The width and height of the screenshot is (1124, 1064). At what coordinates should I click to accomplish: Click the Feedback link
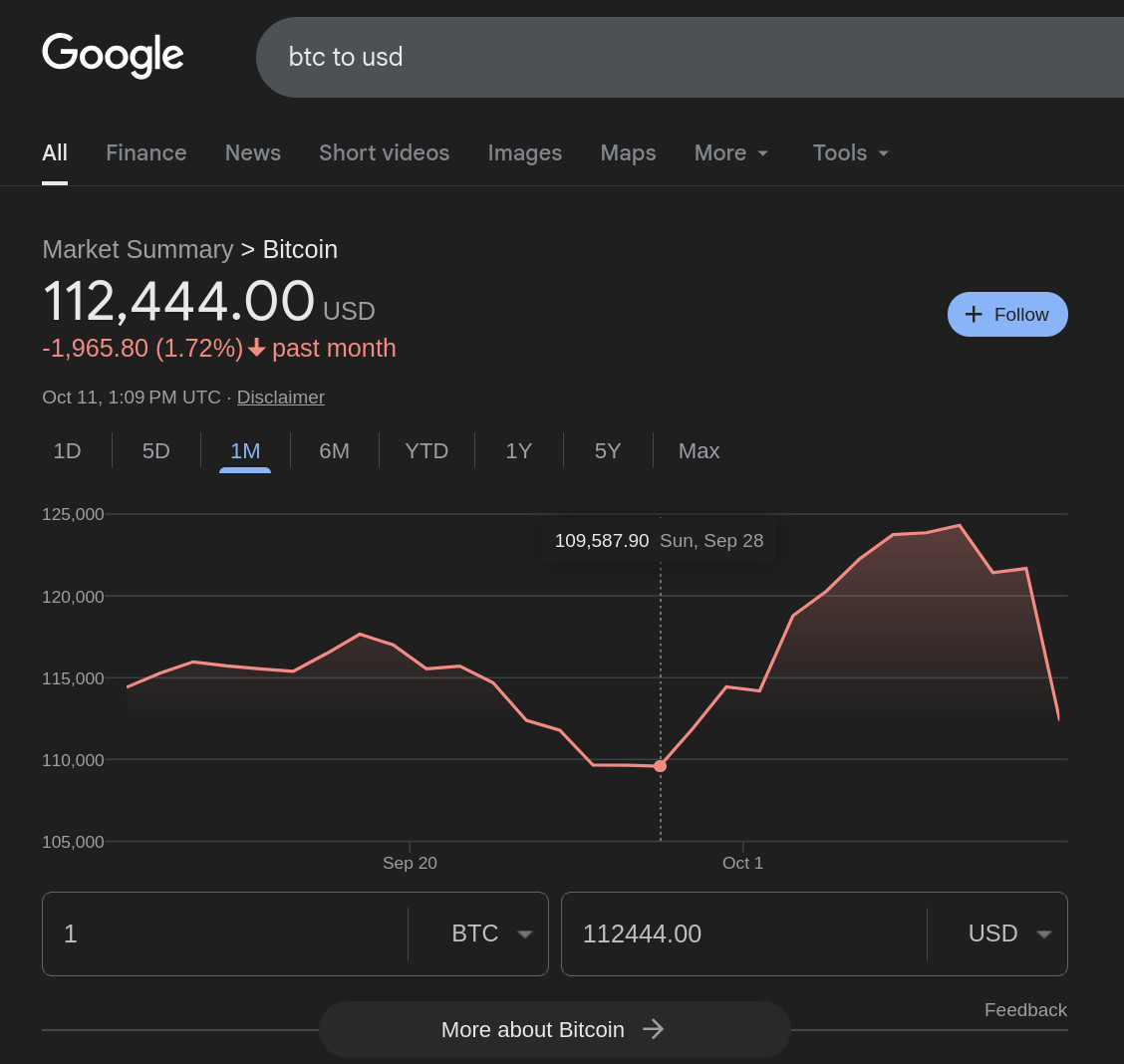[x=1025, y=1009]
